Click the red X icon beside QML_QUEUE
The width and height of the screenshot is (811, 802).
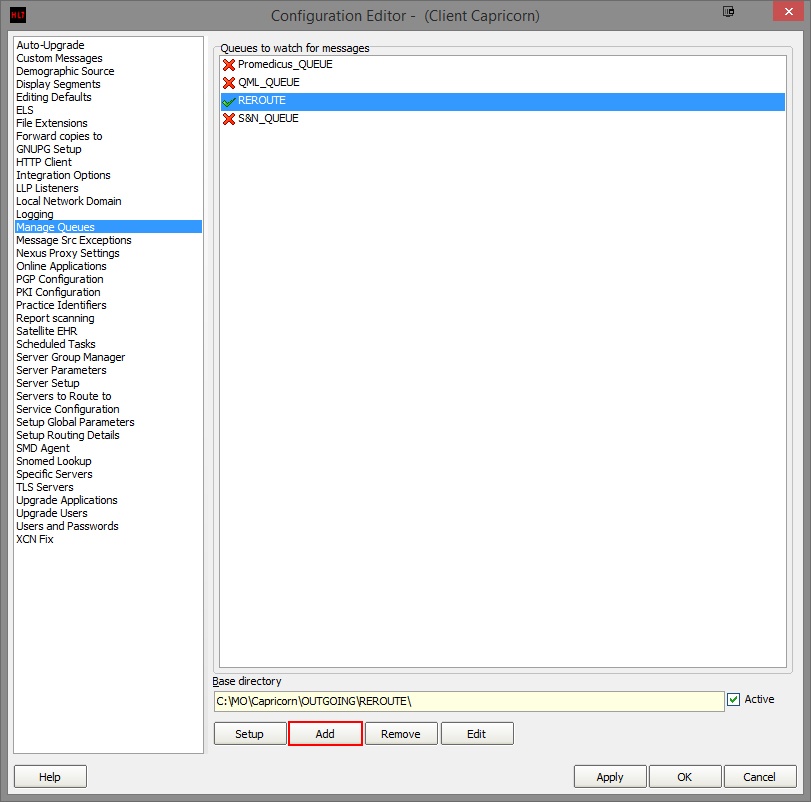[x=229, y=83]
